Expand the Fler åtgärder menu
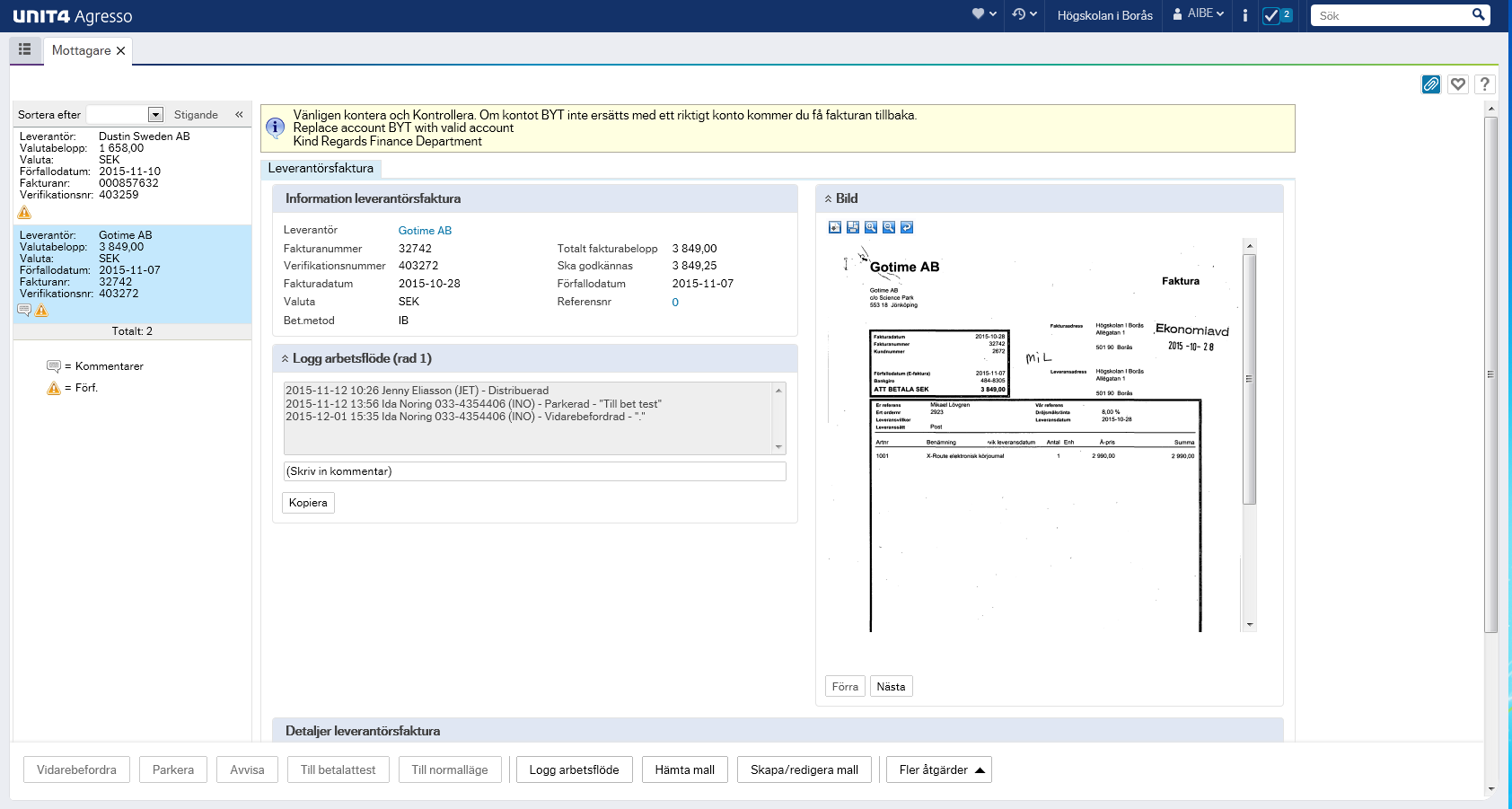Viewport: 1512px width, 809px height. (939, 769)
